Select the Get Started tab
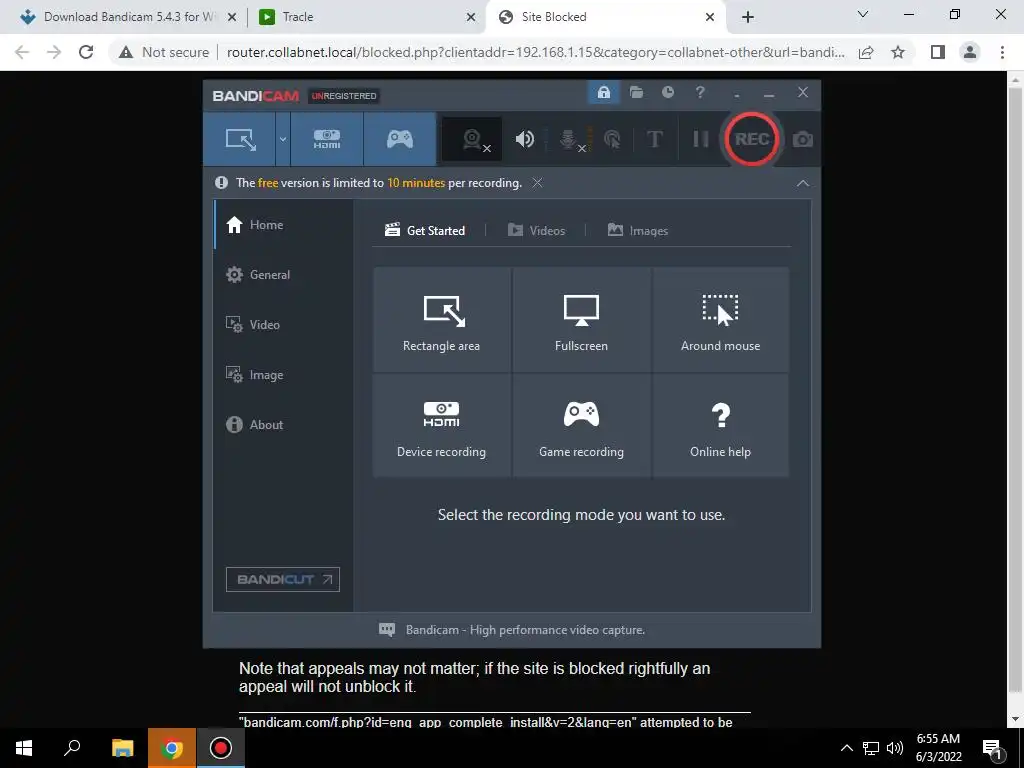The height and width of the screenshot is (768, 1024). [x=425, y=231]
